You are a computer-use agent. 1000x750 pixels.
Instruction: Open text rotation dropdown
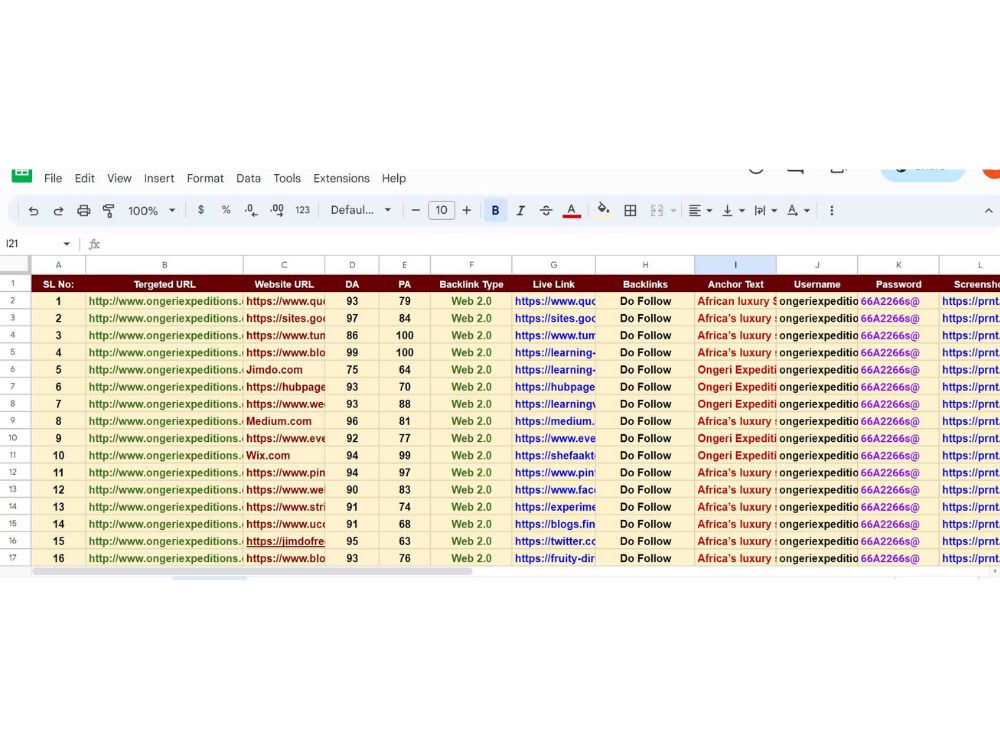coord(798,210)
